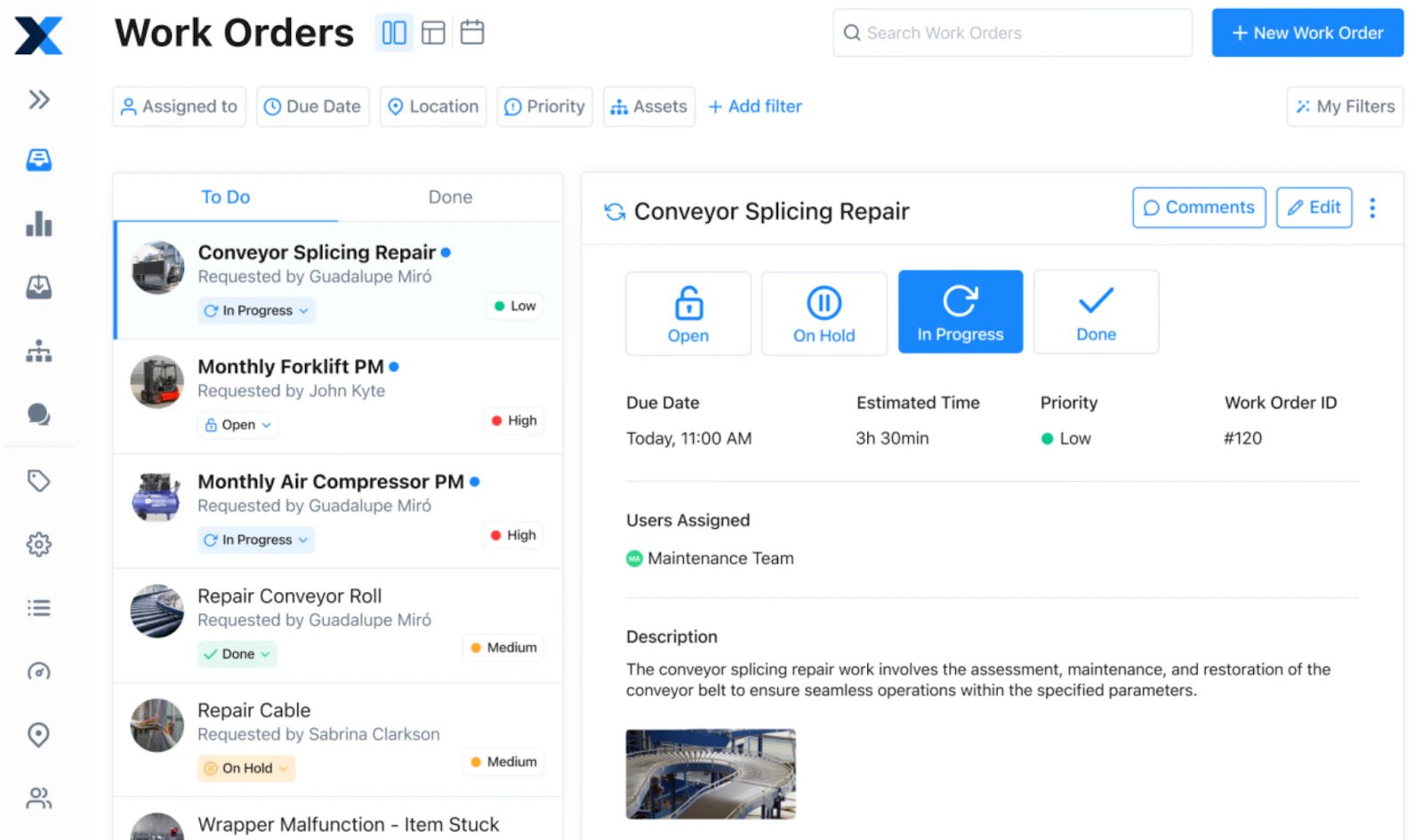Open the meters gauge icon in sidebar
Screen dimensions: 1423x840
[x=38, y=671]
